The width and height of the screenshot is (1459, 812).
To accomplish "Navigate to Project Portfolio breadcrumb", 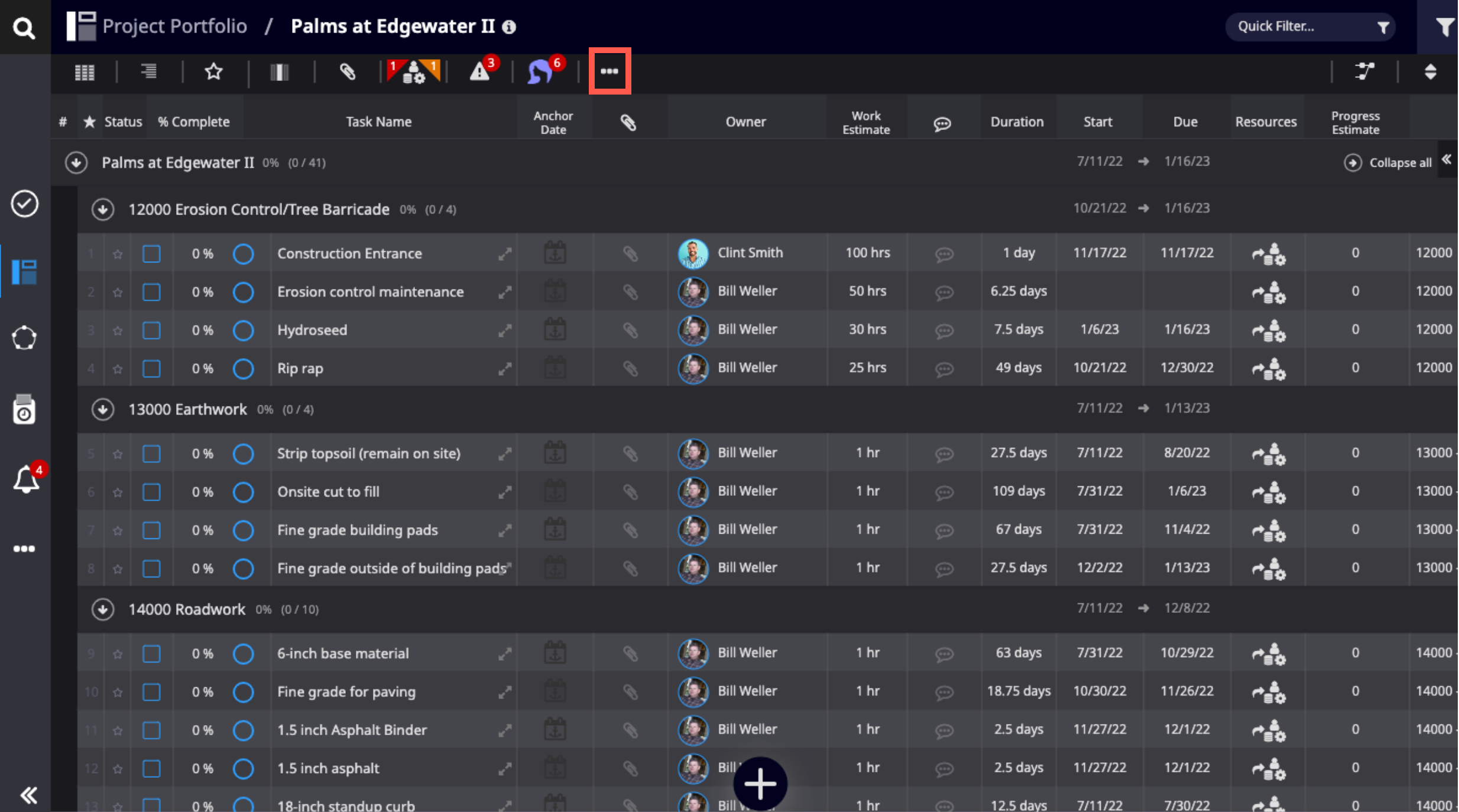I will [x=174, y=27].
